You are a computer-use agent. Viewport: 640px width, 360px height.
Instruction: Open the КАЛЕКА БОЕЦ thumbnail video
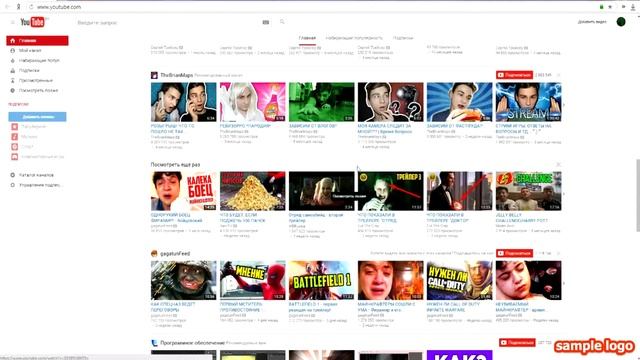coord(183,191)
